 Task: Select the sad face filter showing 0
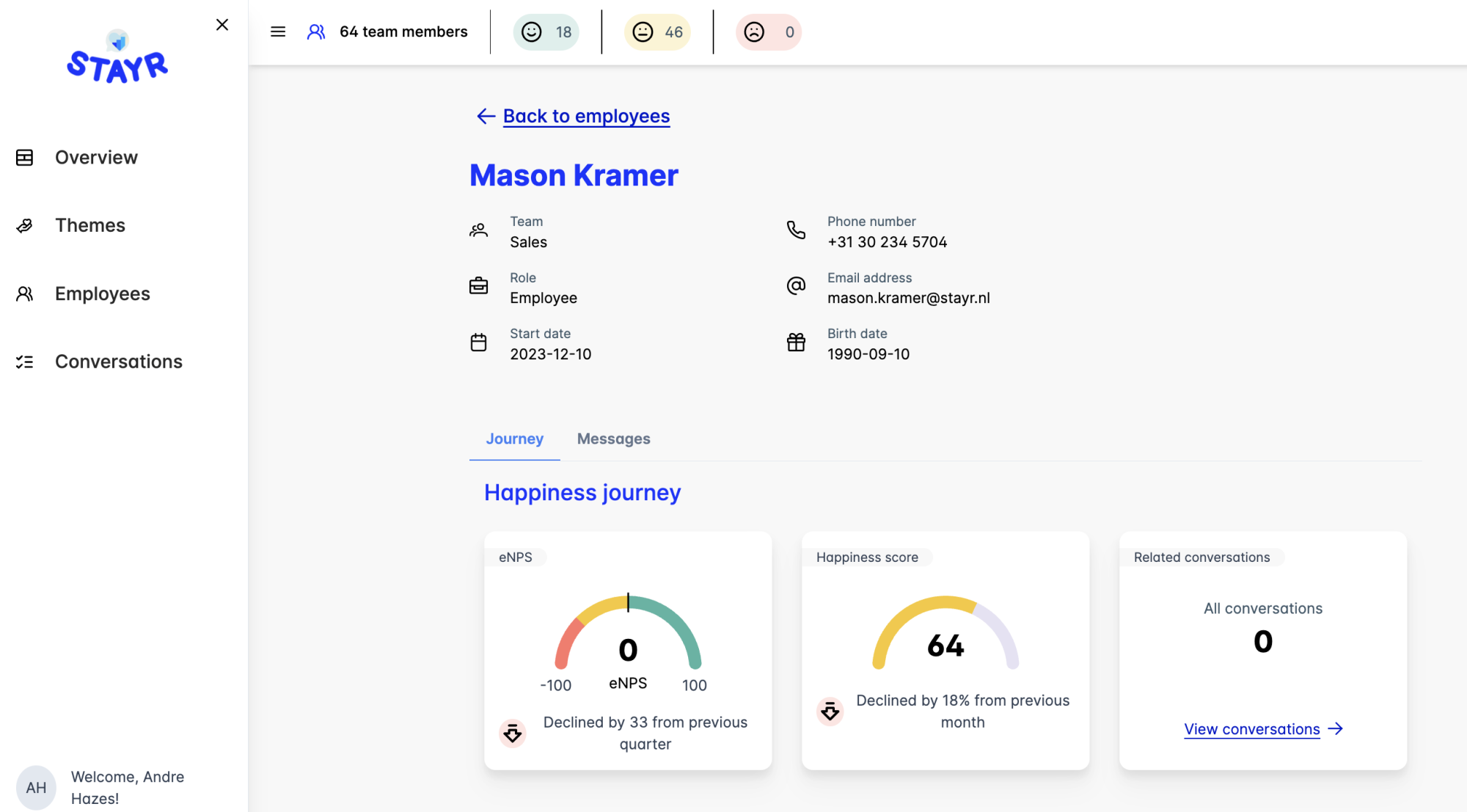[769, 32]
